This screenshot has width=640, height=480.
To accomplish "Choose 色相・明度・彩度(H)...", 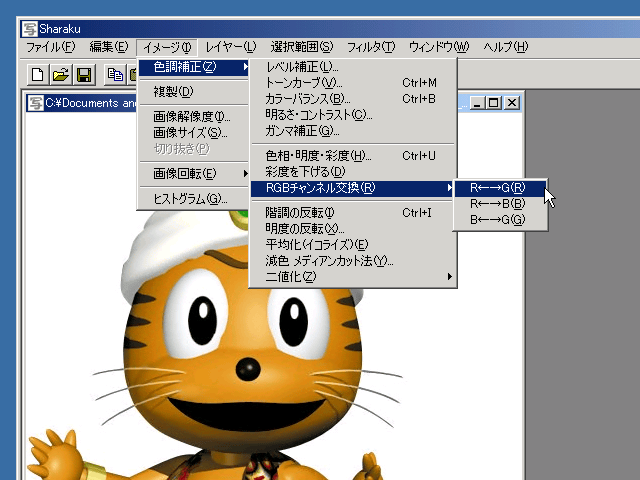I will pos(353,156).
